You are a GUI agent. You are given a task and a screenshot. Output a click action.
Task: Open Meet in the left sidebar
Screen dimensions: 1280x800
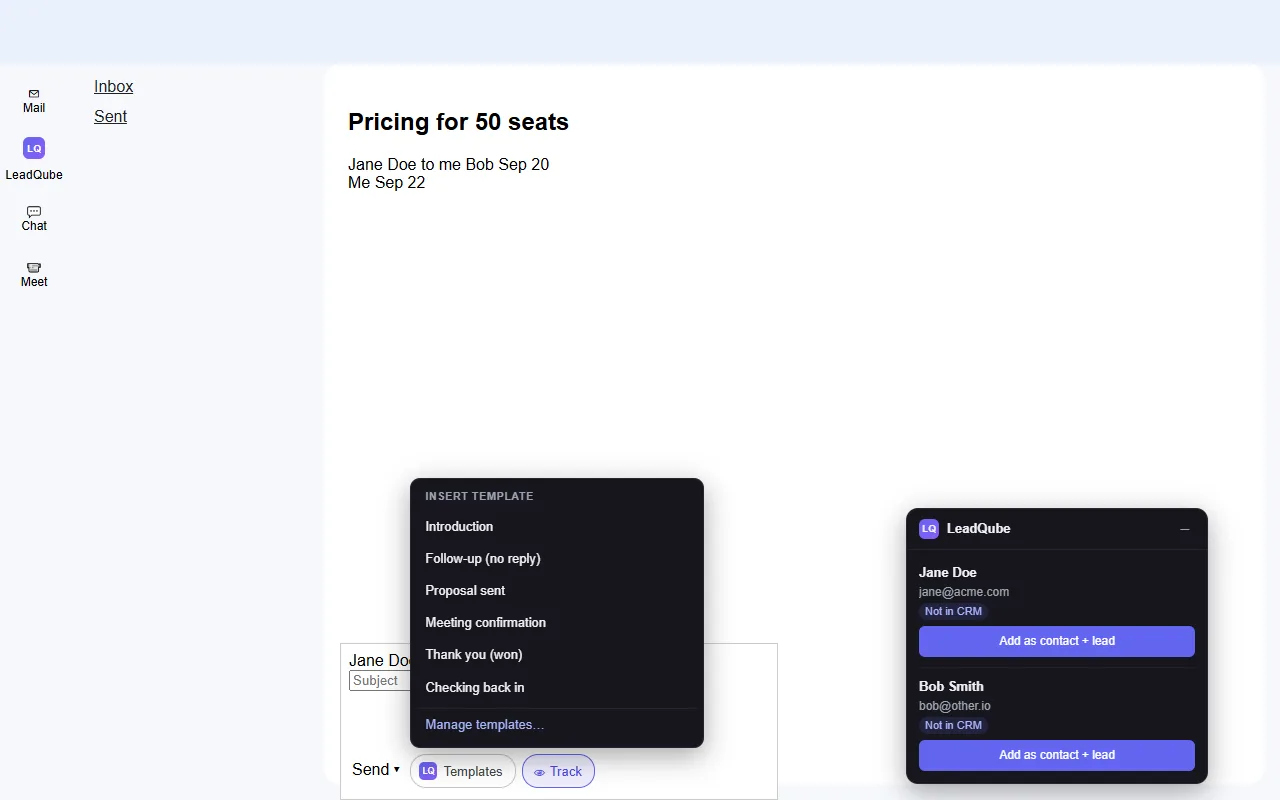click(x=34, y=274)
